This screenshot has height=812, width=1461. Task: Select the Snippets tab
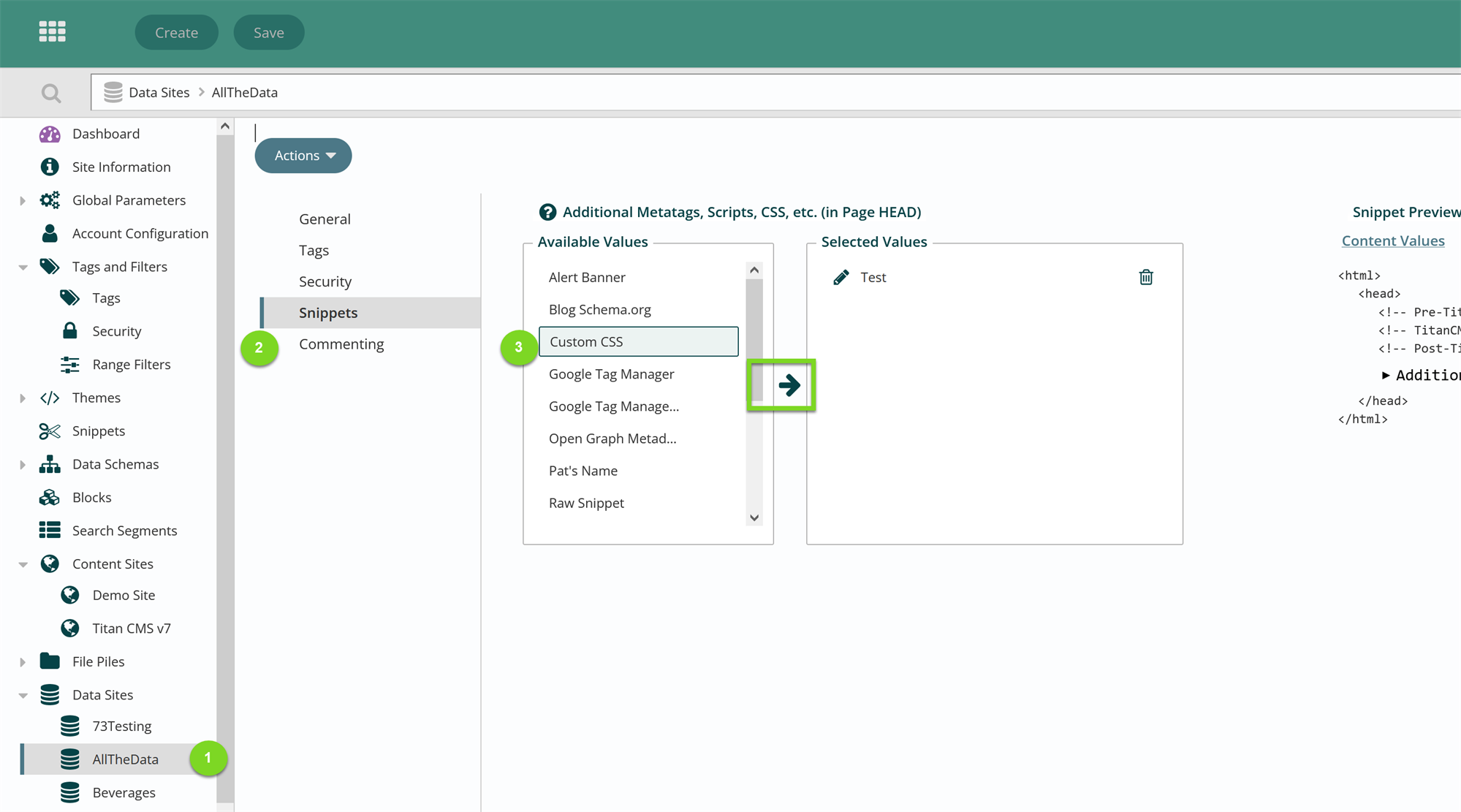[x=371, y=312]
